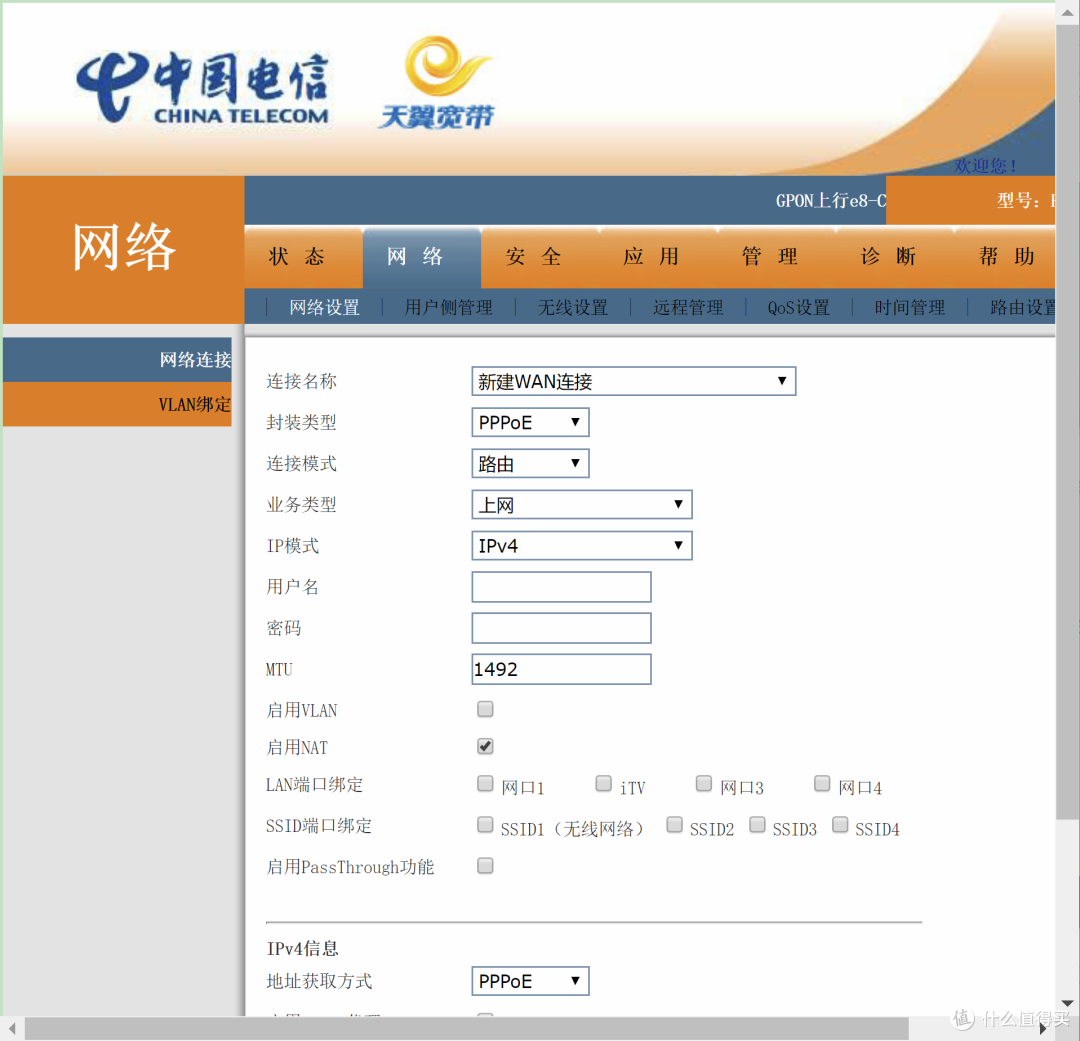Viewport: 1080px width, 1041px height.
Task: Check the SSID4 binding checkbox
Action: (840, 825)
